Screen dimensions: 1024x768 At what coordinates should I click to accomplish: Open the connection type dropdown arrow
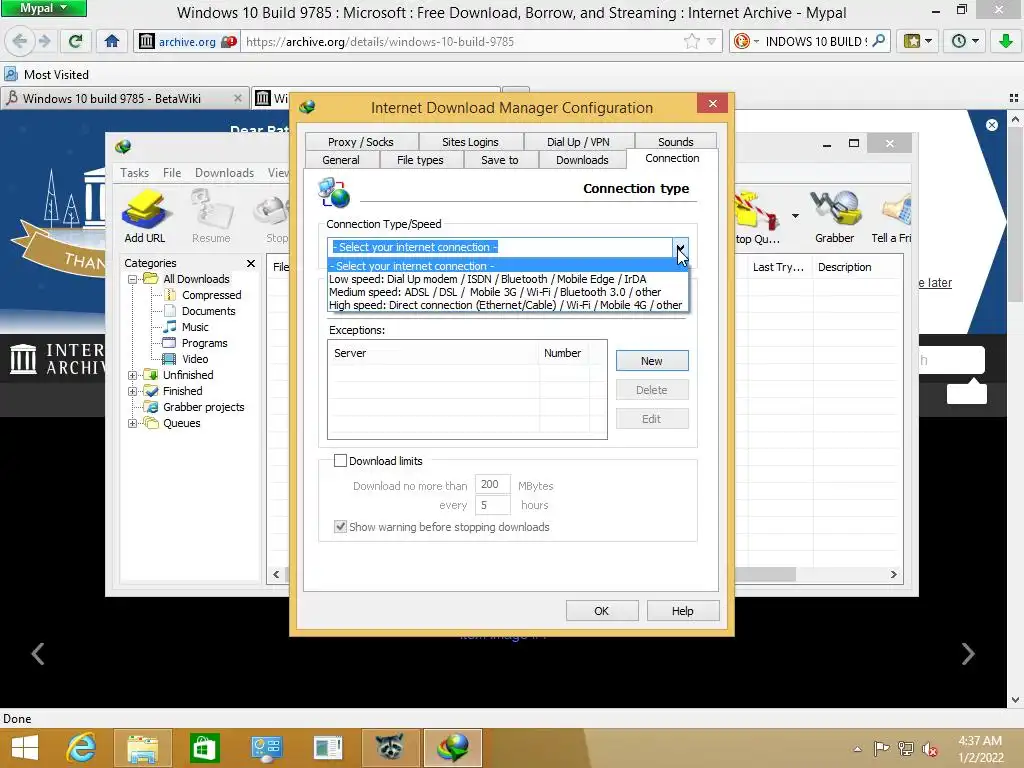pos(680,248)
